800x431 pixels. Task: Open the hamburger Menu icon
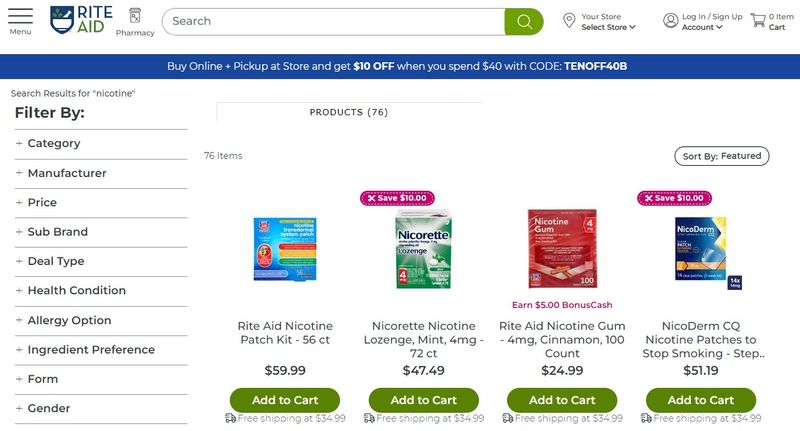click(20, 16)
